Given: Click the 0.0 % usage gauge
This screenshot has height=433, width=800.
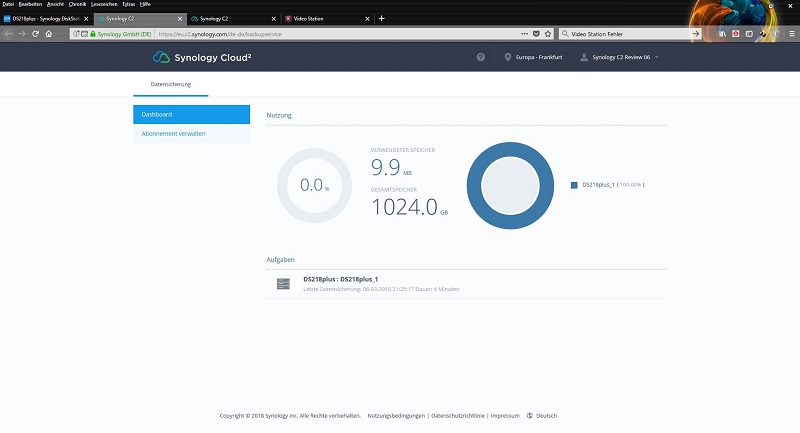Looking at the screenshot, I should click(x=314, y=185).
